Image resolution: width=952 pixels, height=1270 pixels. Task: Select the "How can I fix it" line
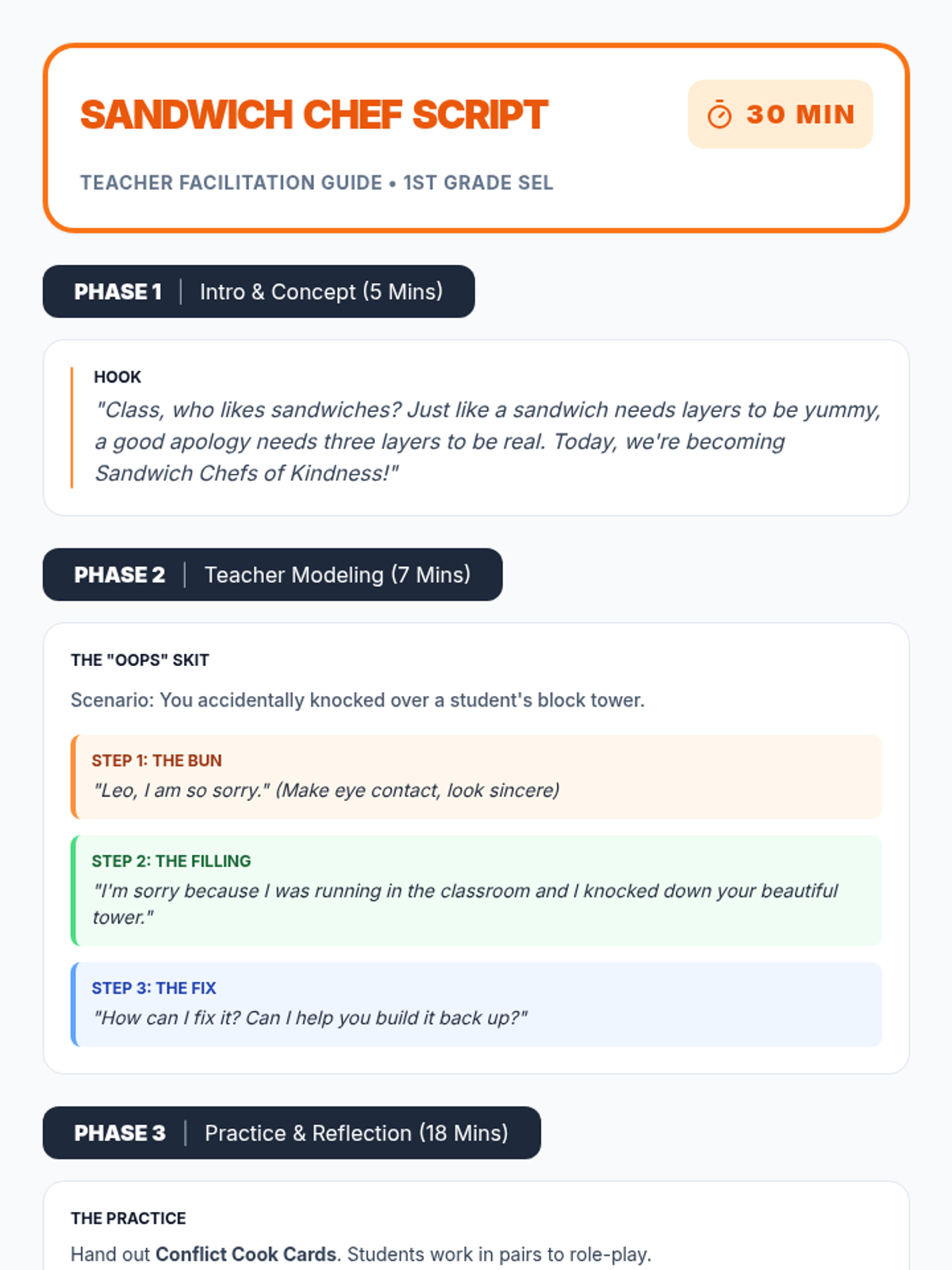click(310, 1018)
